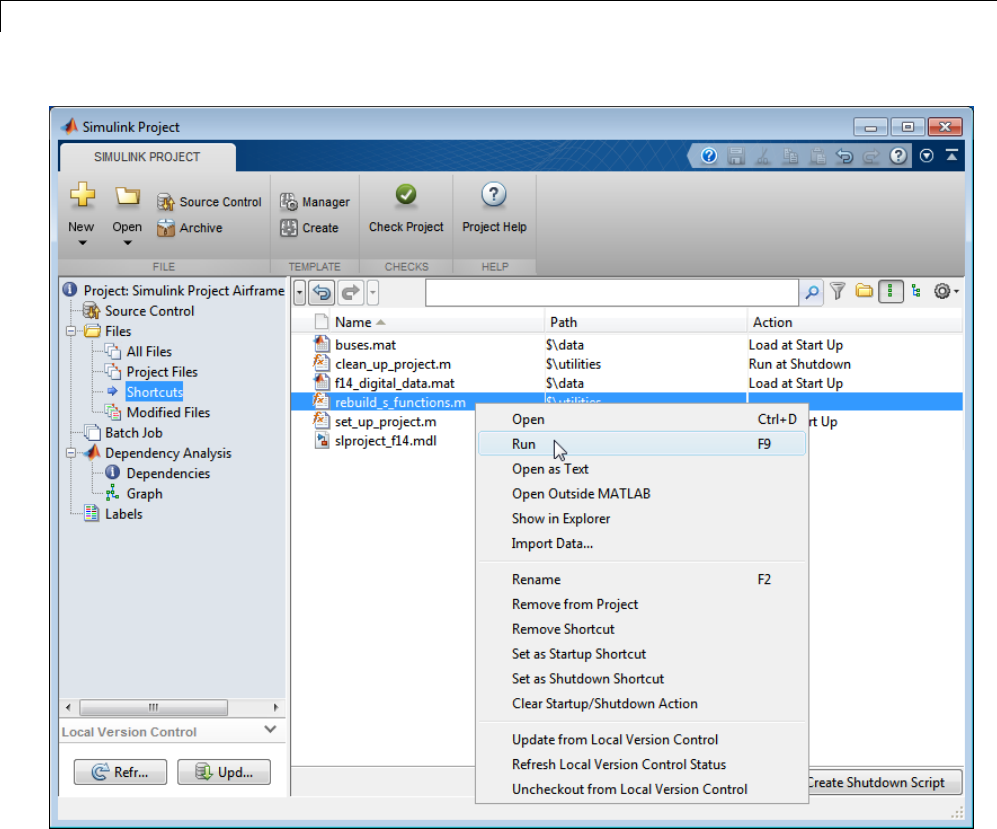This screenshot has width=997, height=829.
Task: Click the redo icon in quick access bar
Action: pos(871,156)
